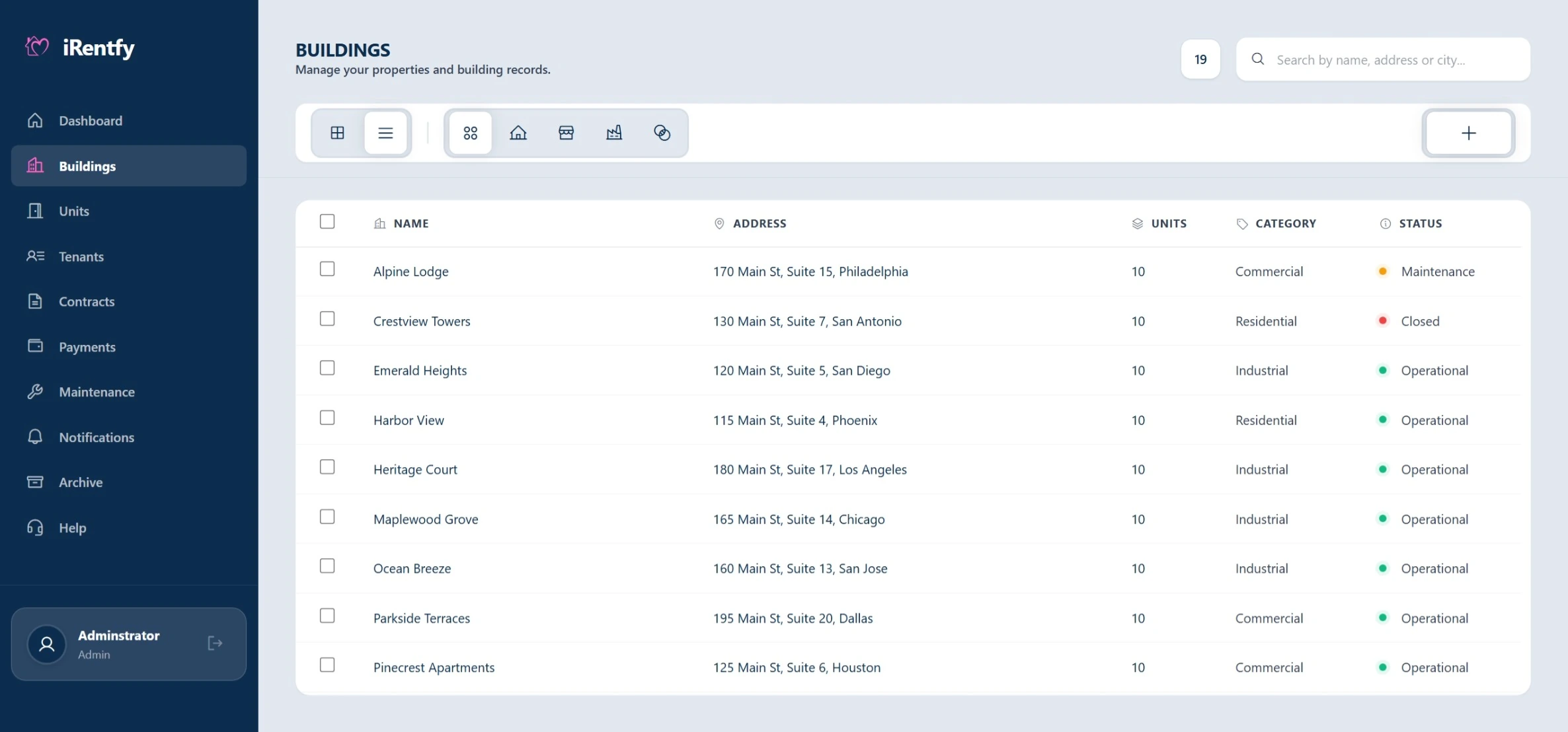Click the Administrator profile avatar
The image size is (1568, 732).
(47, 644)
